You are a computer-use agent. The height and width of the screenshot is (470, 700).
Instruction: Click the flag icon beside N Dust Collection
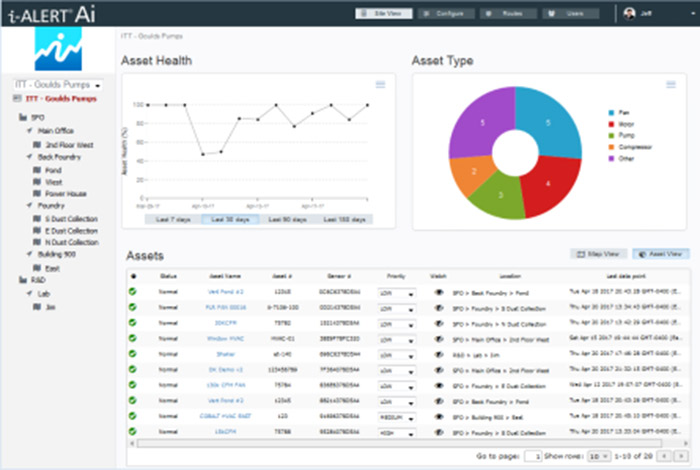click(38, 242)
